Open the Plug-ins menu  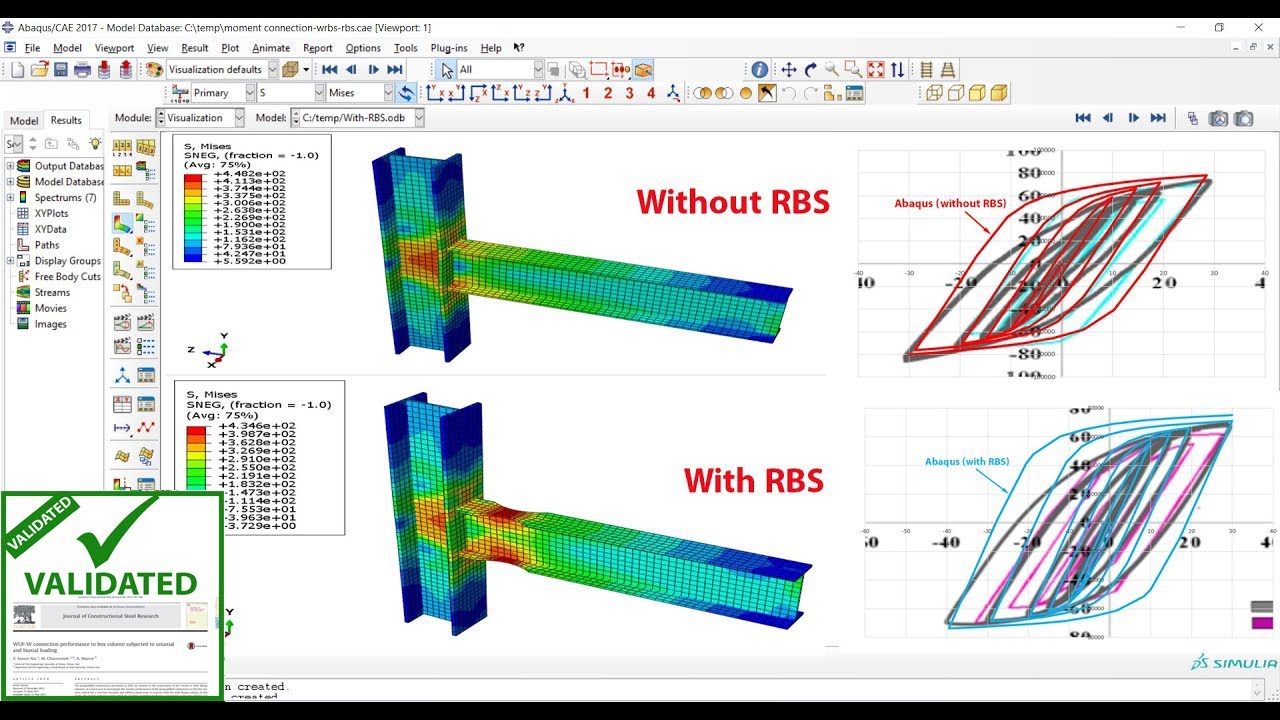449,47
